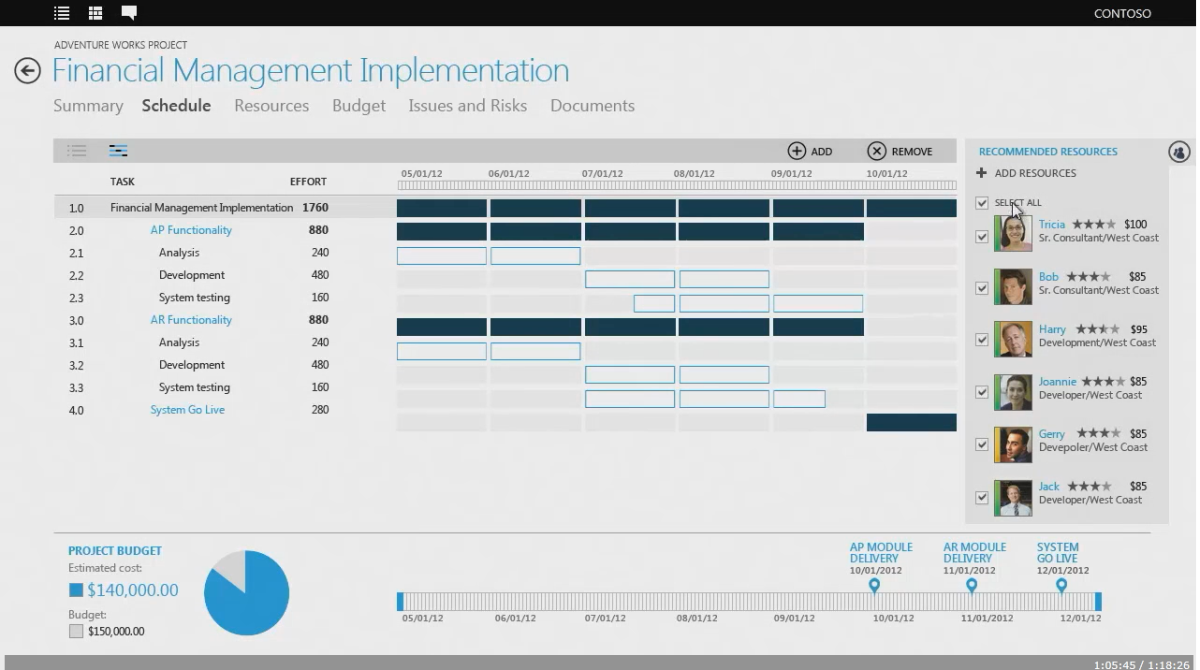This screenshot has height=670, width=1200.
Task: Click the System Go Live milestone pin
Action: click(x=1061, y=585)
